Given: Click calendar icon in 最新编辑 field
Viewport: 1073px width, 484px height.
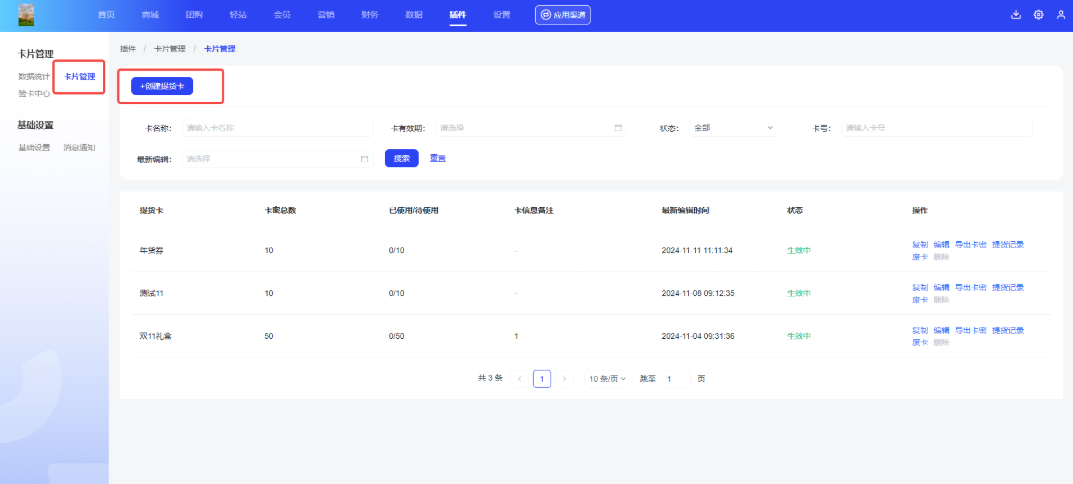Looking at the screenshot, I should coord(364,159).
